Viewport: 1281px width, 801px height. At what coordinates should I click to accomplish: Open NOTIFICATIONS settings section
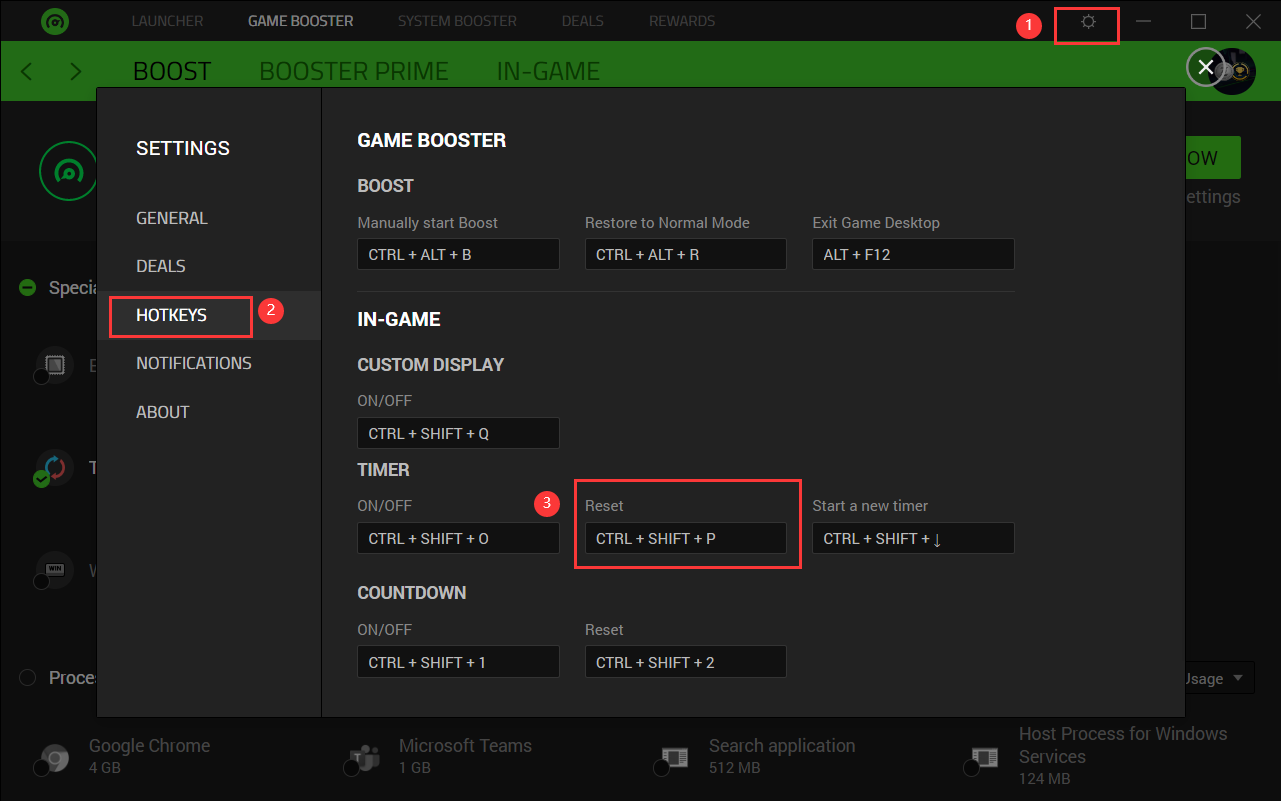pos(194,363)
